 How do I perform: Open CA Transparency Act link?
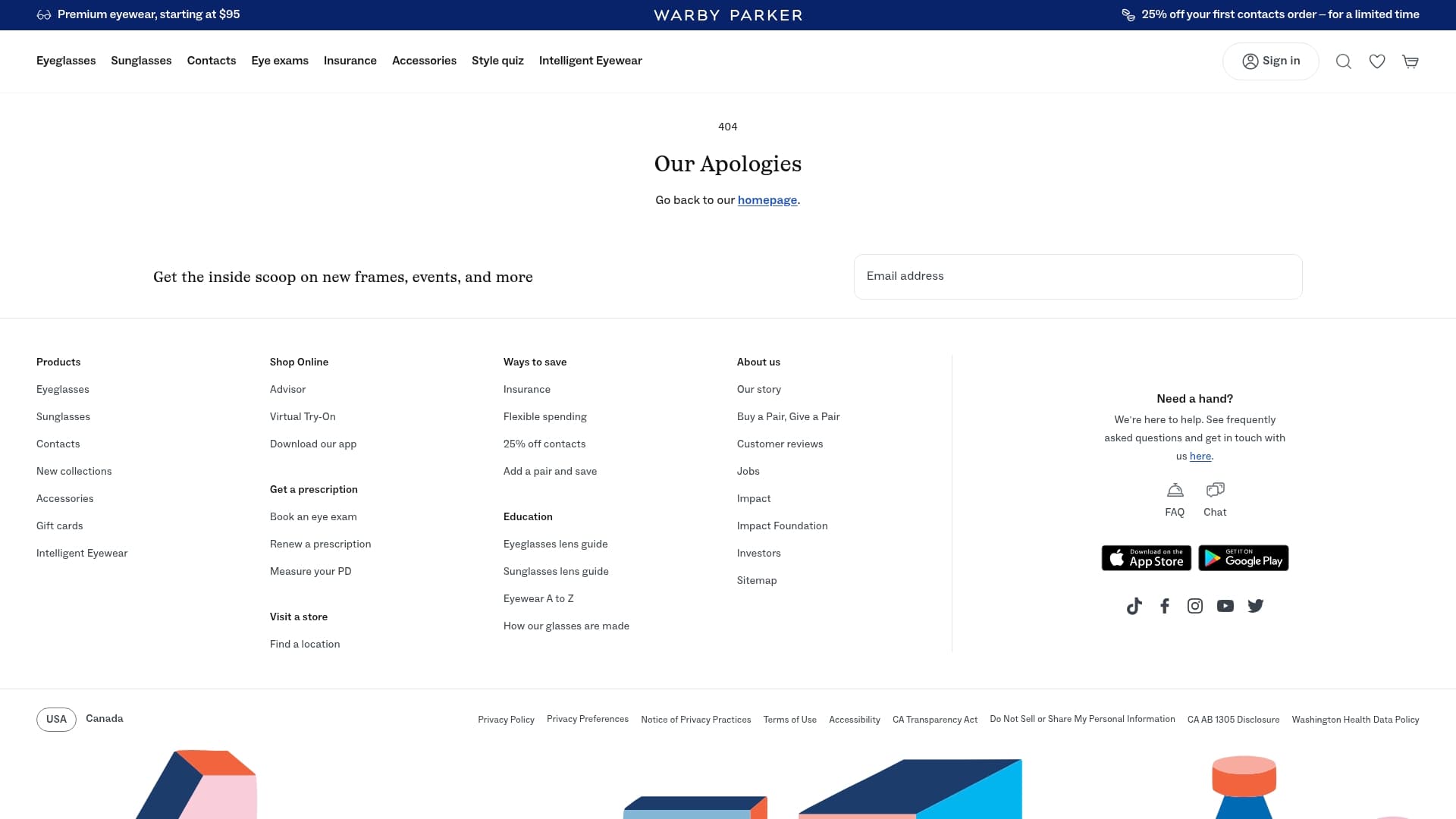pos(935,720)
